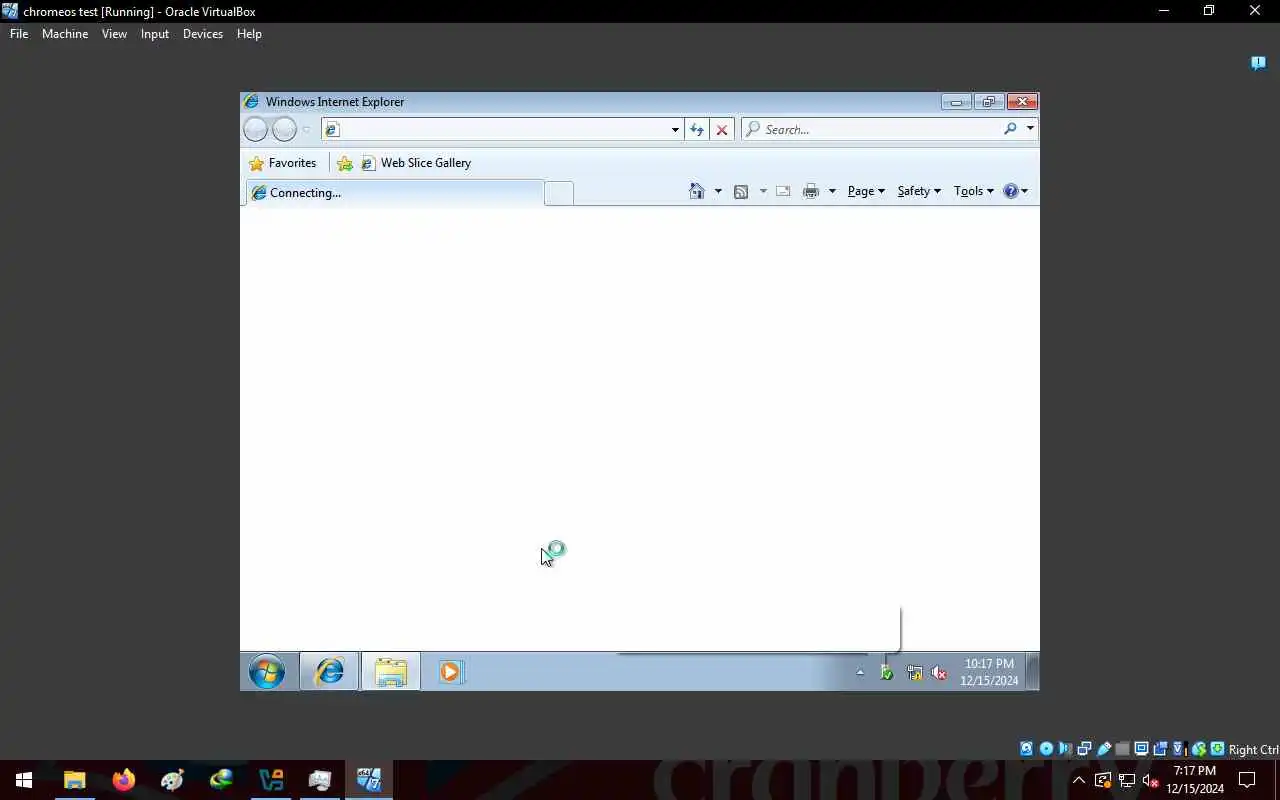Click VirtualBox USB status icon
This screenshot has width=1280, height=800.
click(1104, 749)
